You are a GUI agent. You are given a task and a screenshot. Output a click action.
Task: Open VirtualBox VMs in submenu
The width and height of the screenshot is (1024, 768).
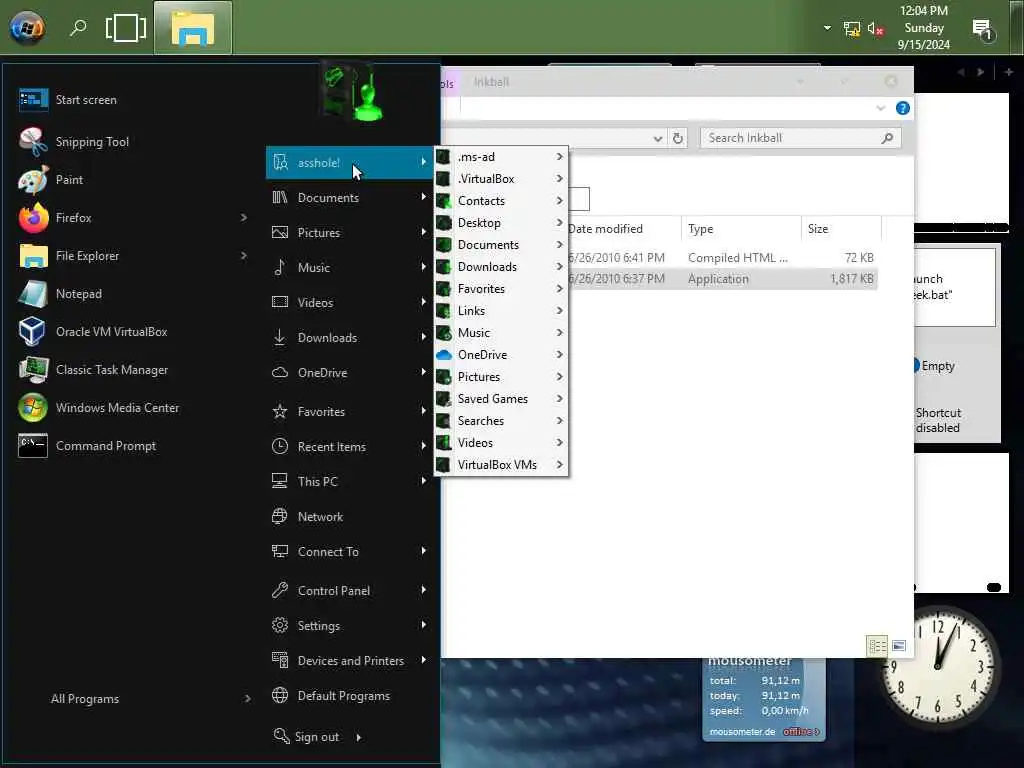501,465
